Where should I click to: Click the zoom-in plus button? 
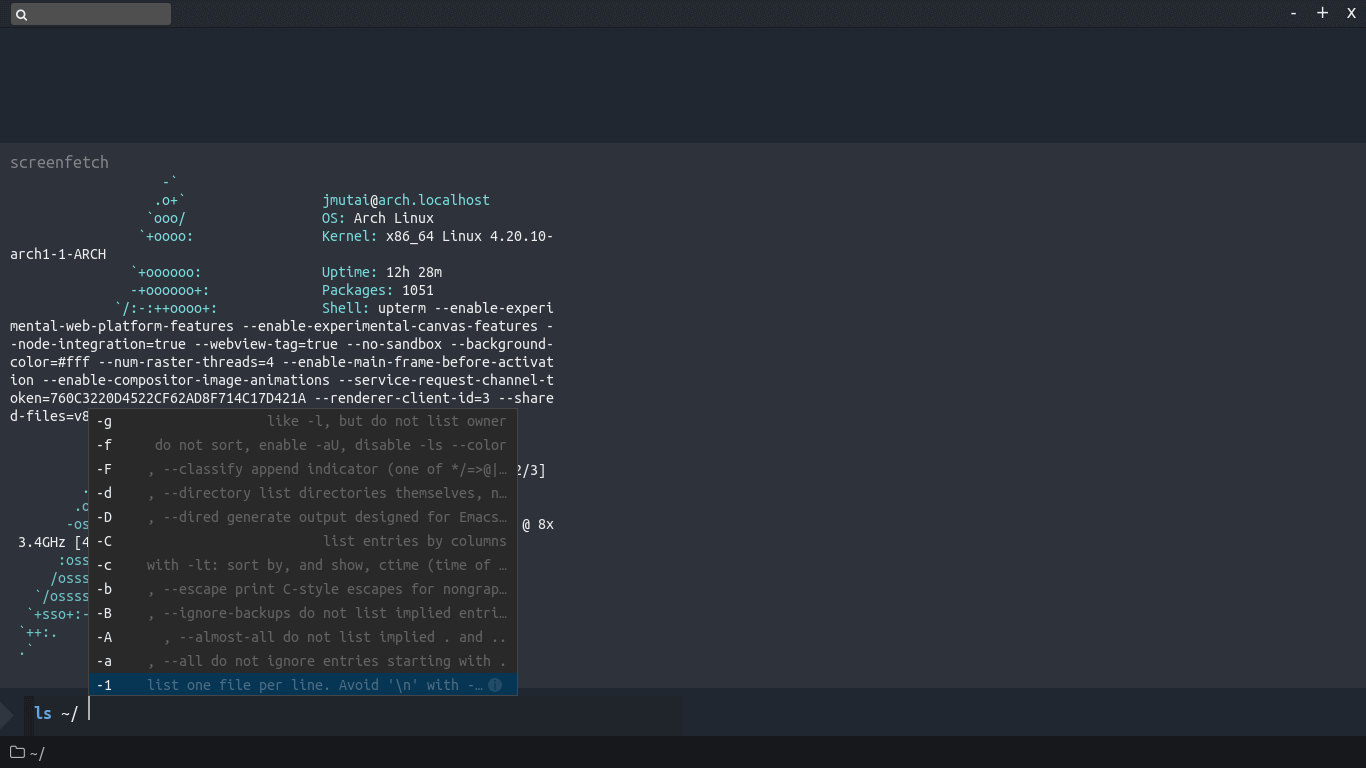(x=1322, y=13)
